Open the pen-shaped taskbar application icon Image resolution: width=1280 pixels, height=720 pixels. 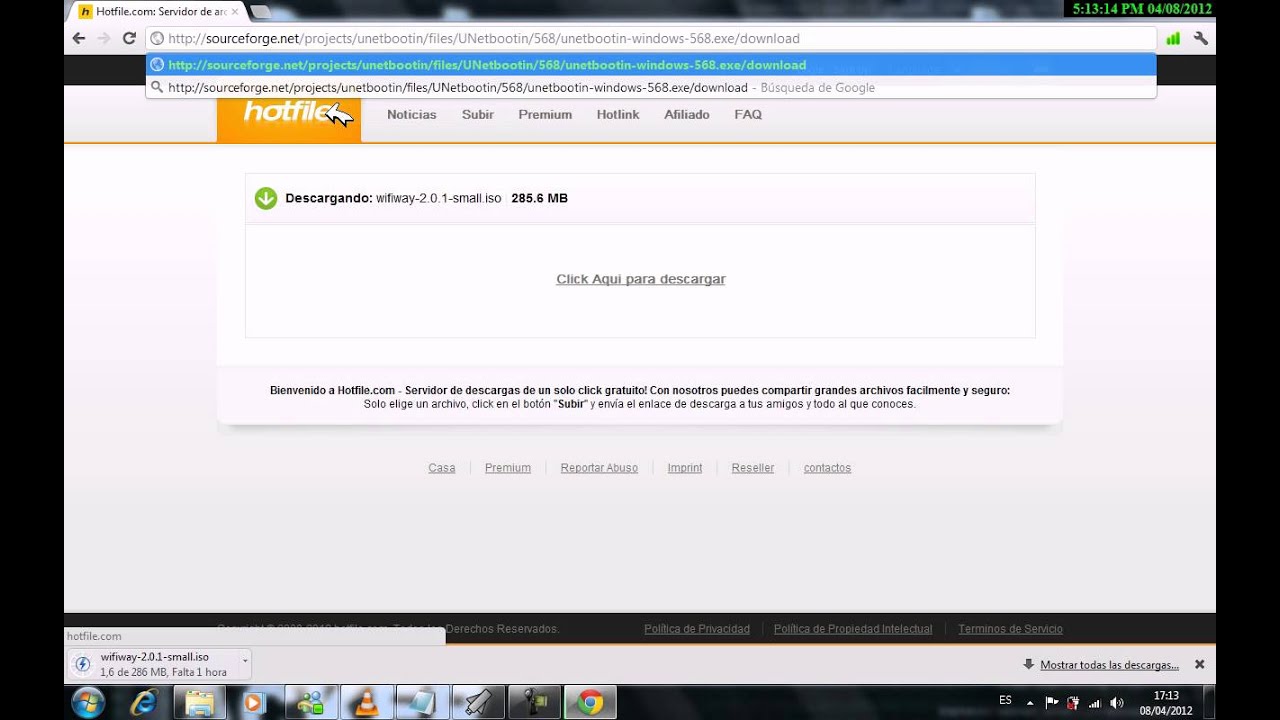(478, 702)
